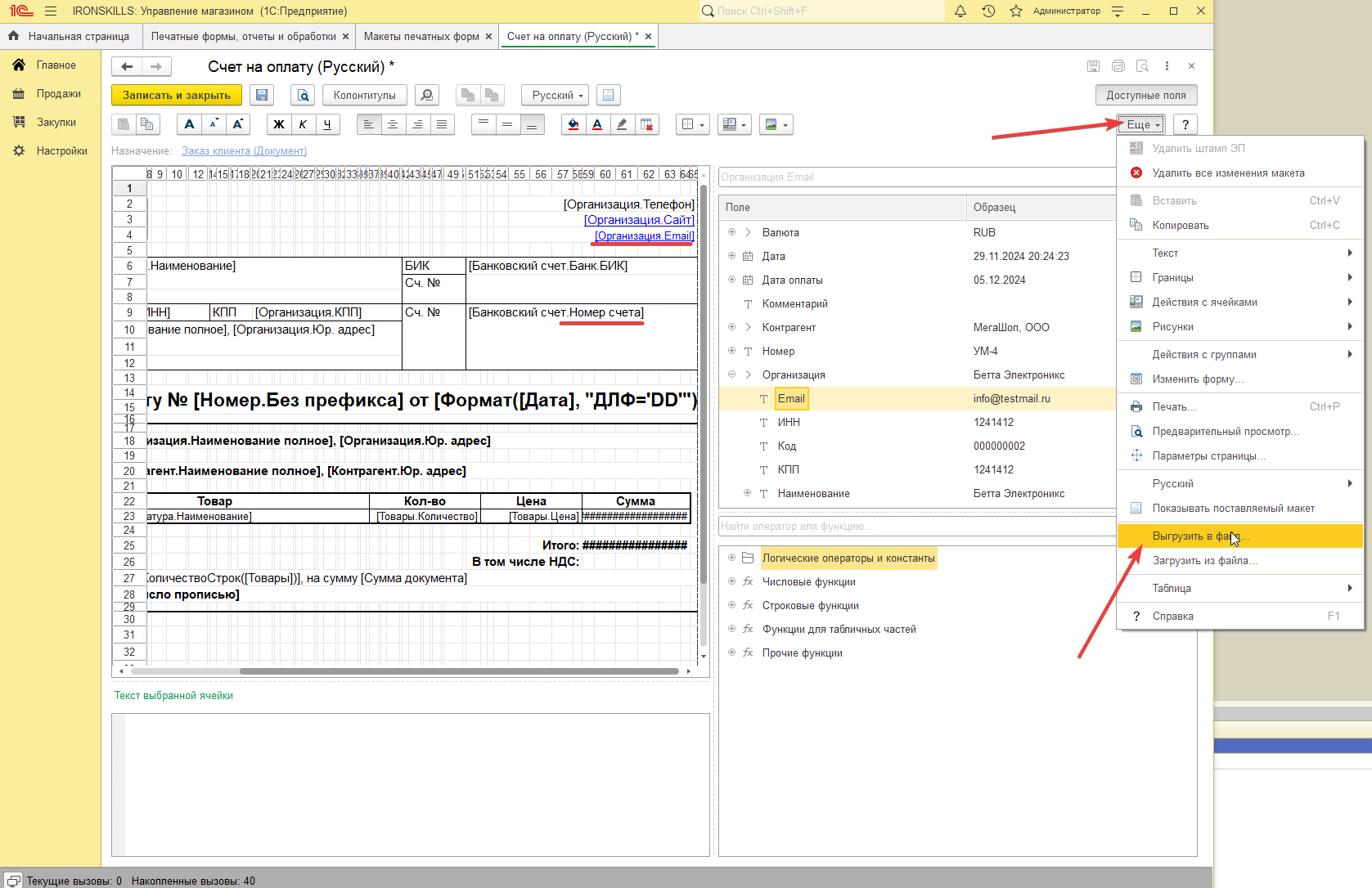Expand the Контрагент field node
Viewport: 1372px width, 888px height.
click(x=731, y=327)
